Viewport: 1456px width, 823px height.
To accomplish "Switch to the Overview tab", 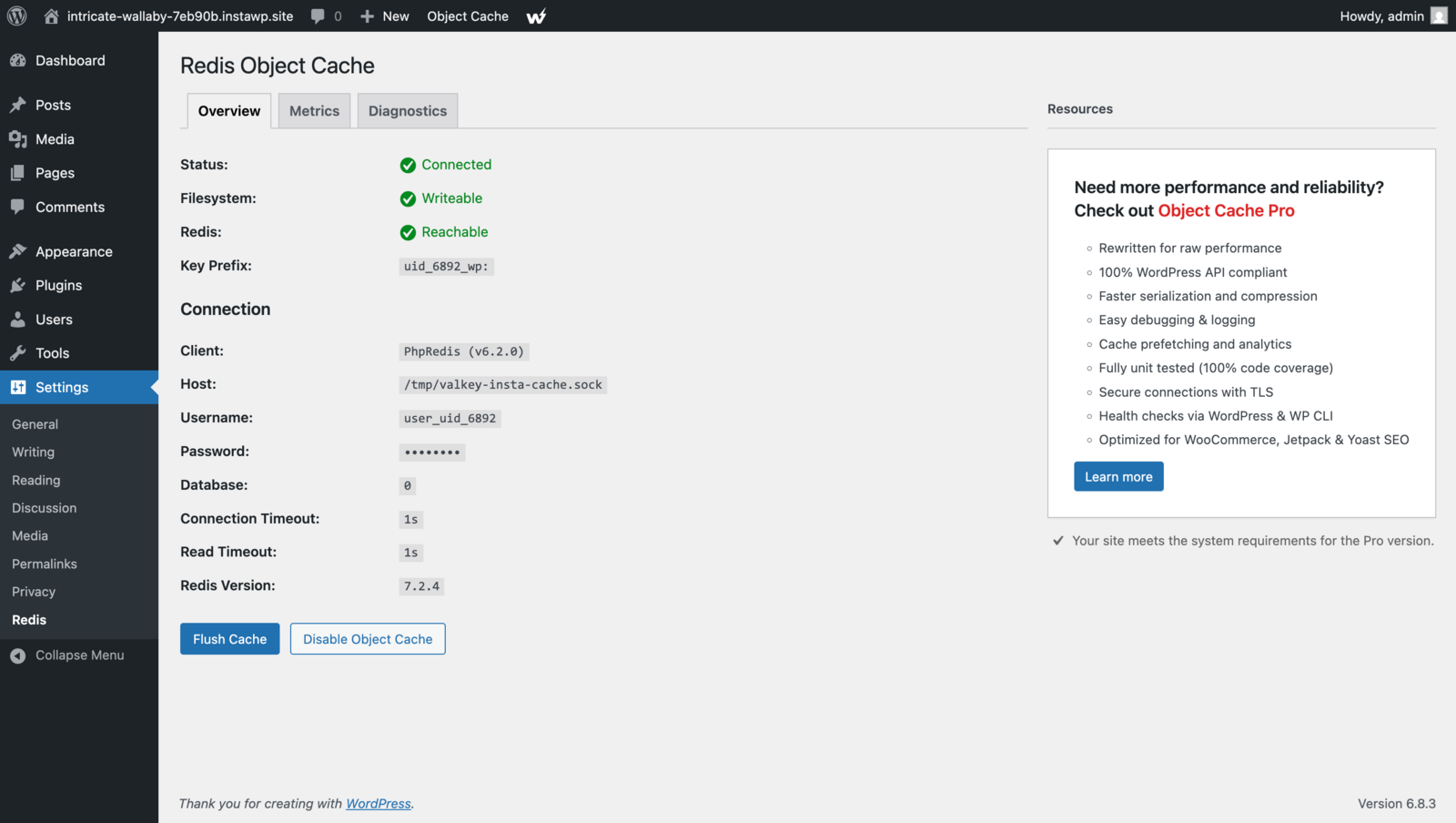I will coord(229,111).
